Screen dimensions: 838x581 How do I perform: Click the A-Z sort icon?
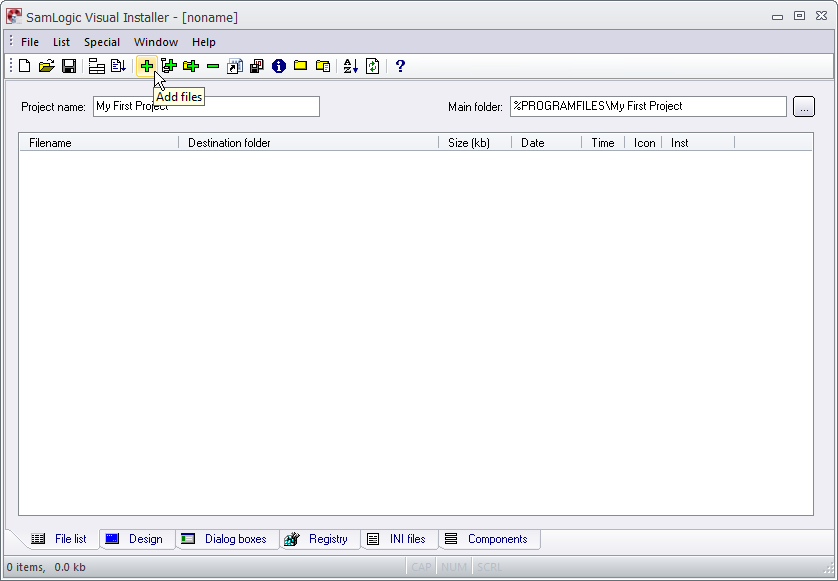point(350,66)
